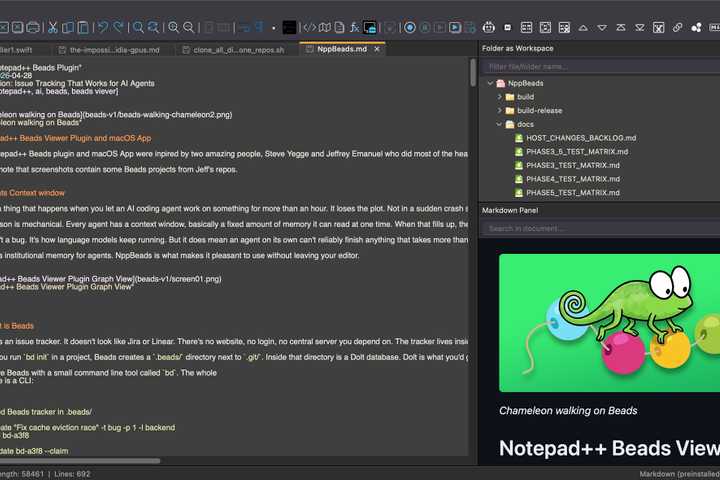Viewport: 720px width, 480px height.
Task: Click the Print icon in the toolbar
Action: pyautogui.click(x=33, y=28)
